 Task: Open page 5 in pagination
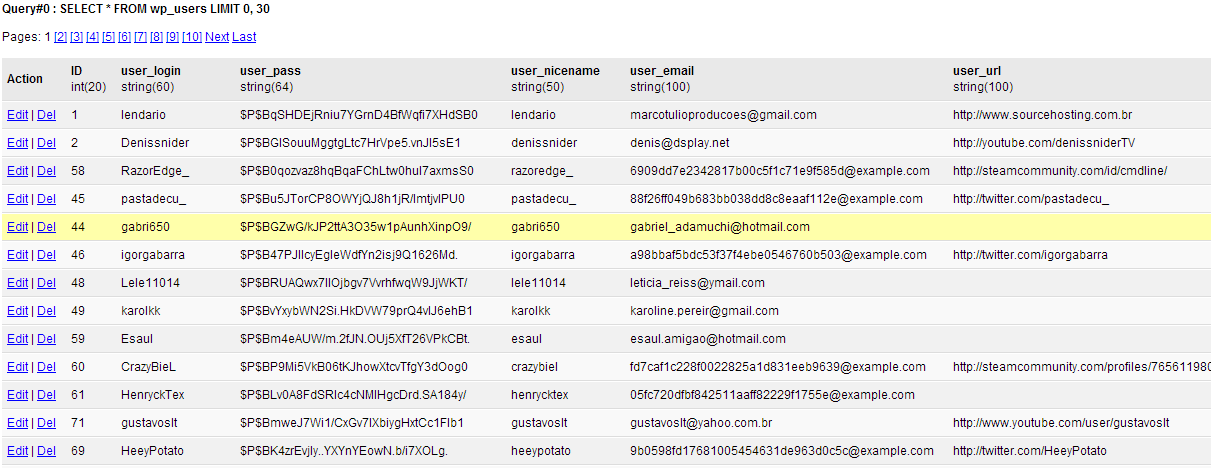click(108, 37)
